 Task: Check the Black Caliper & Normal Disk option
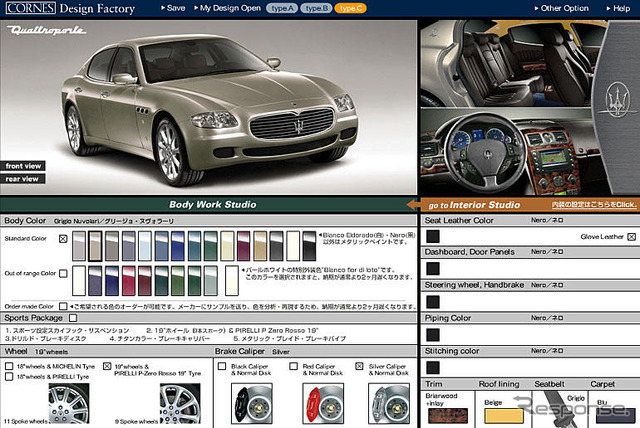pyautogui.click(x=222, y=366)
